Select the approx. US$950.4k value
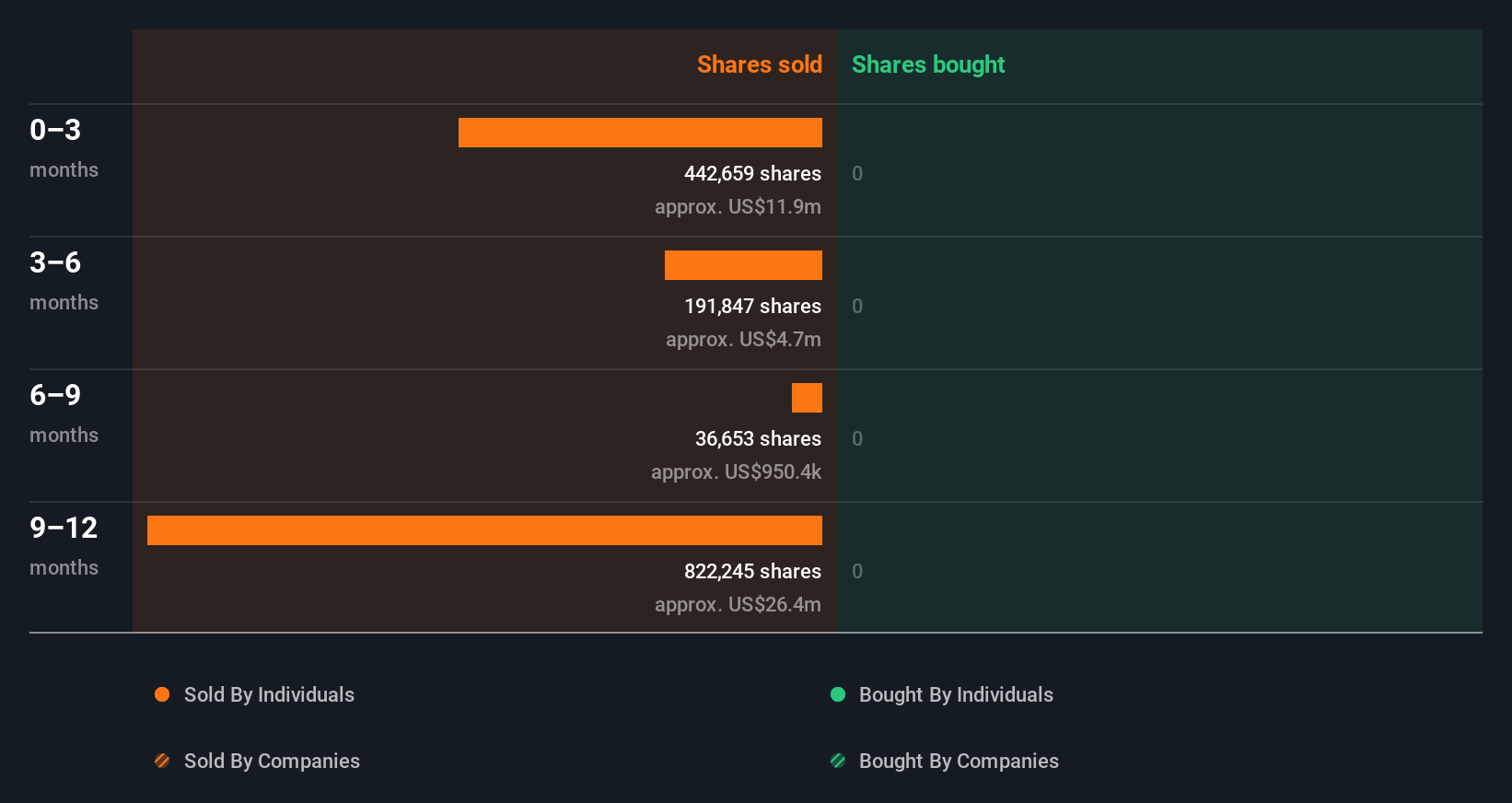The image size is (1512, 803). click(x=736, y=471)
